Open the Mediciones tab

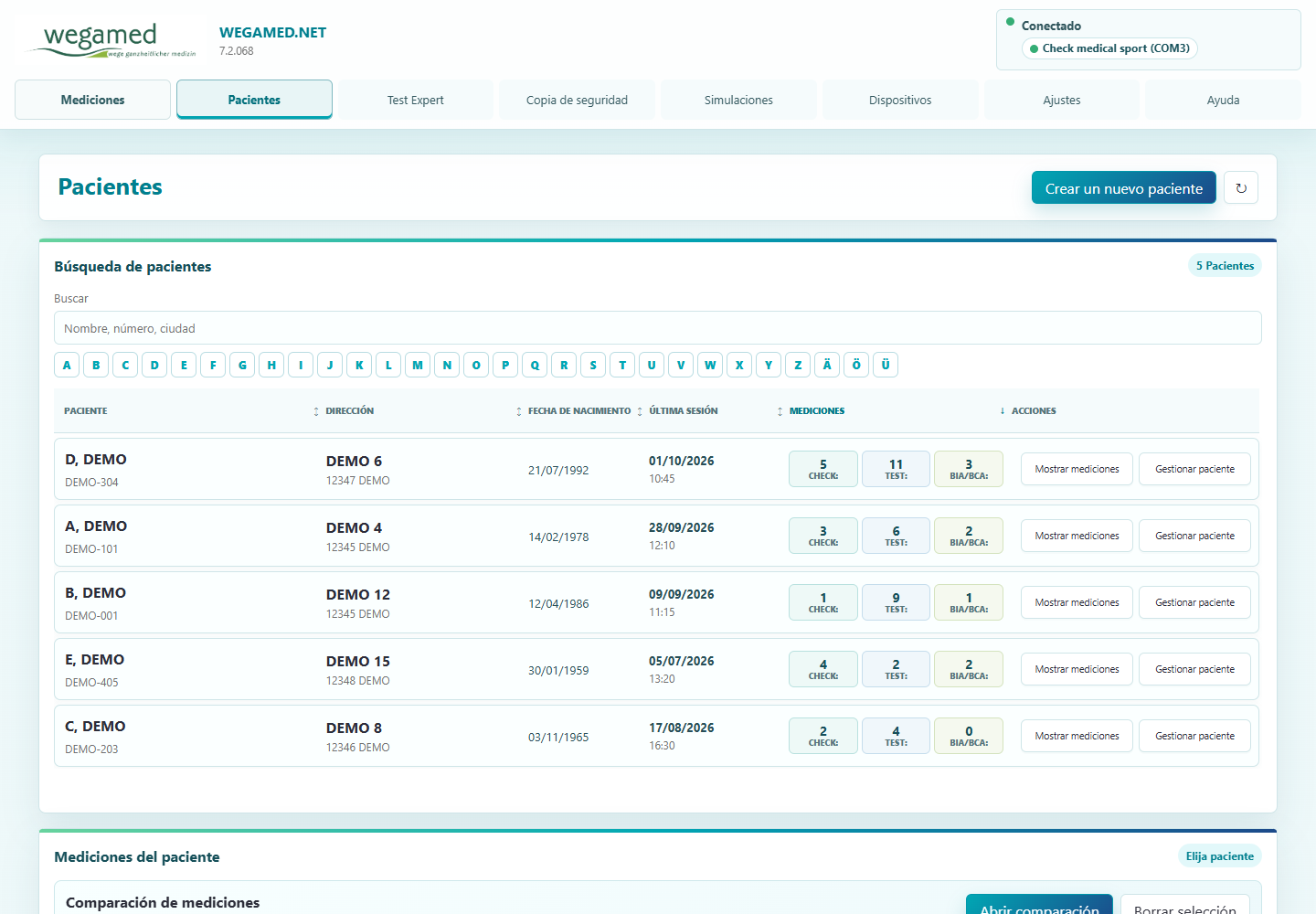click(x=93, y=100)
